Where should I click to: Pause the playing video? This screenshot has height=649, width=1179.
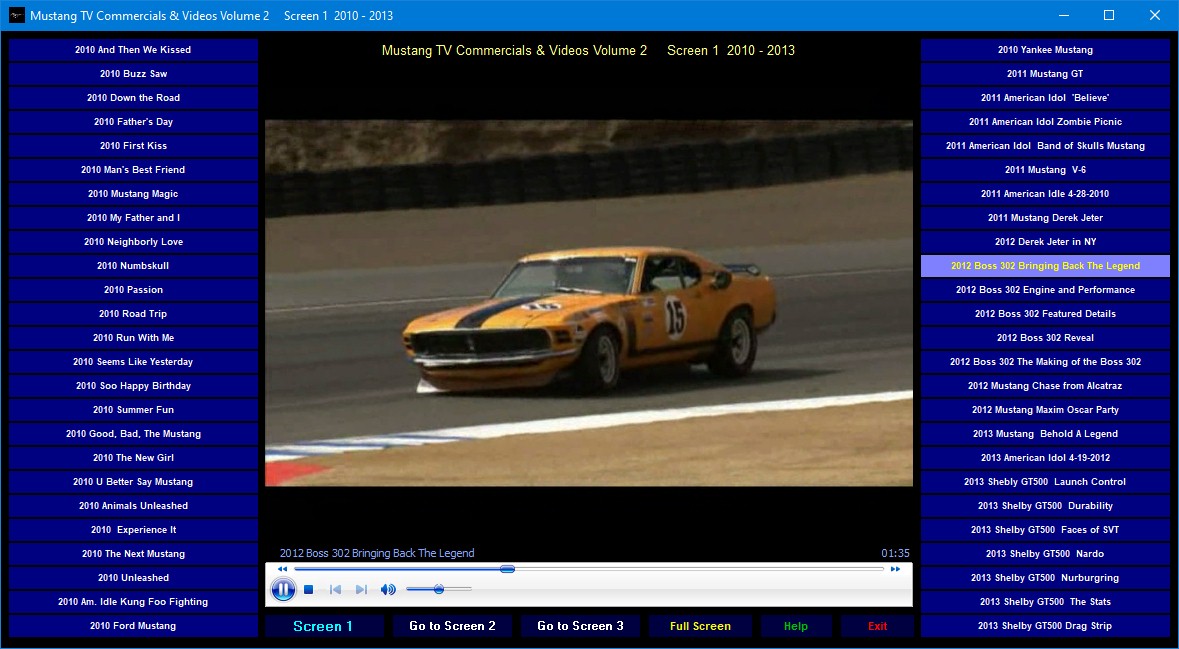click(283, 590)
